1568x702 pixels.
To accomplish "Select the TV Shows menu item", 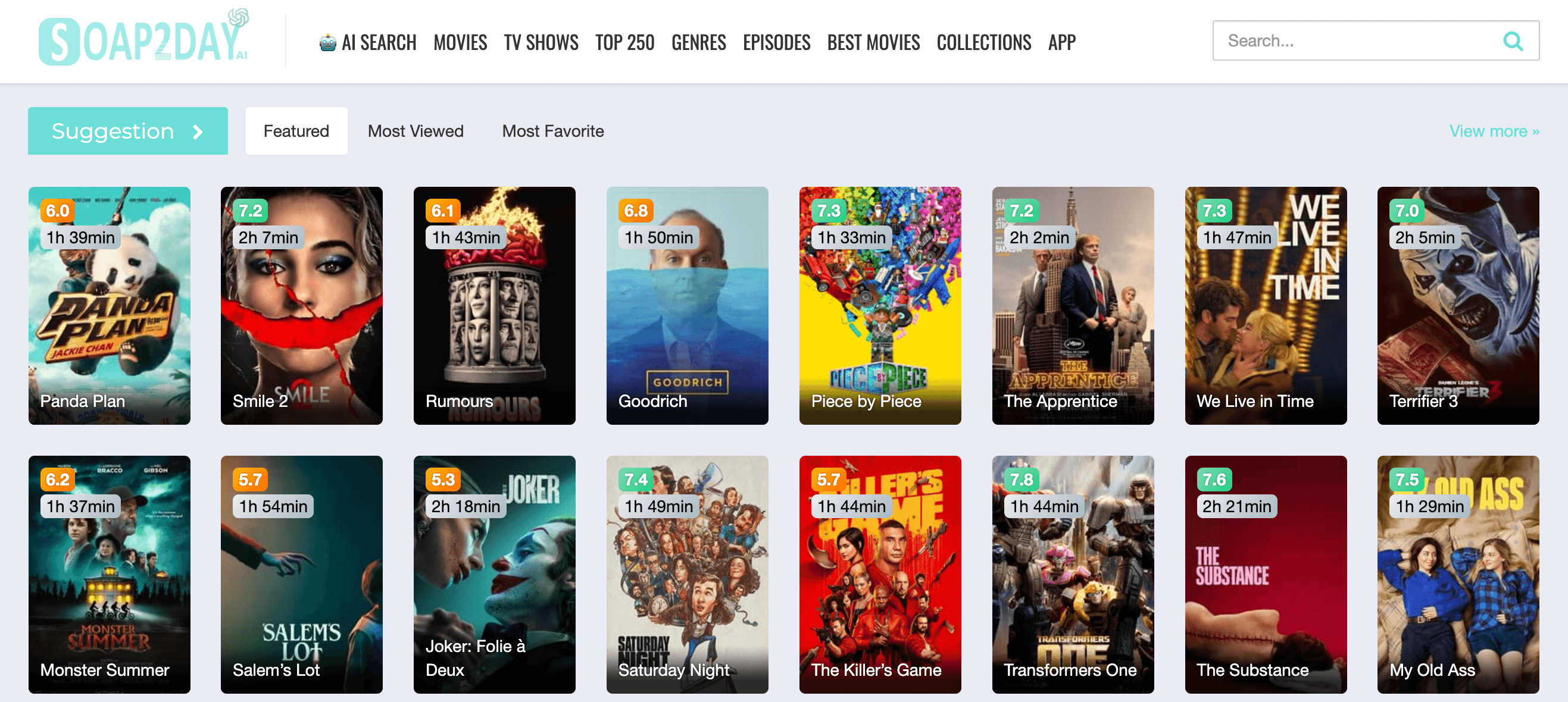I will coord(540,41).
